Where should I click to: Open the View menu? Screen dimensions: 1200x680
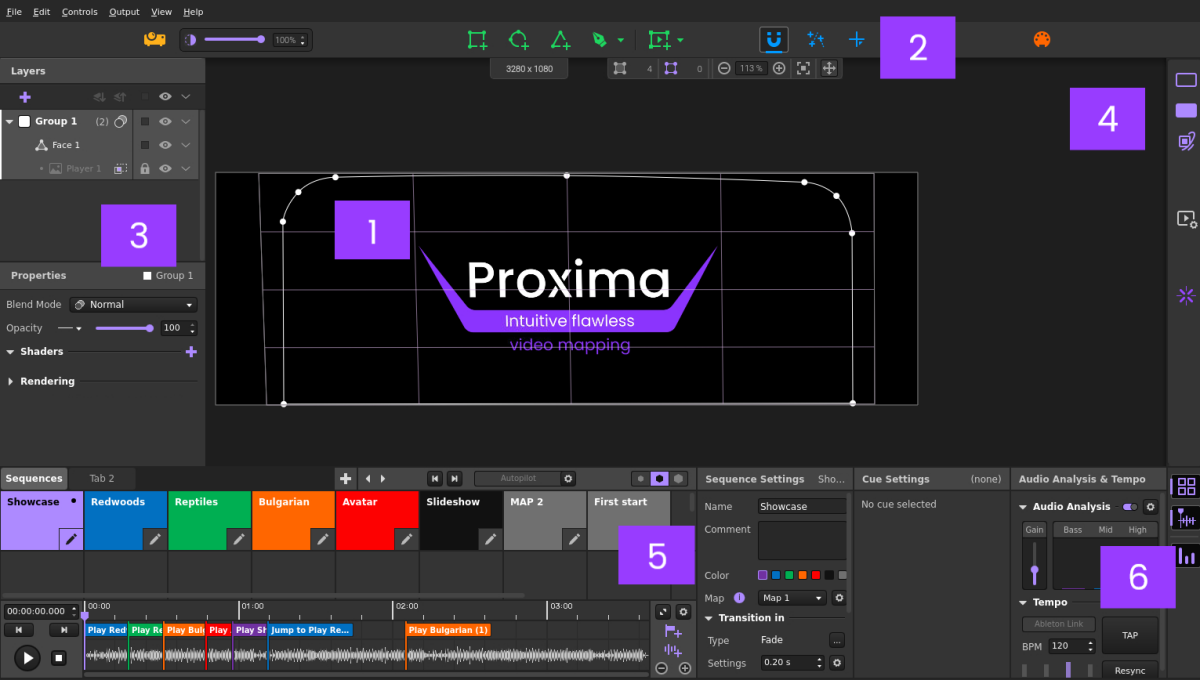(x=162, y=12)
